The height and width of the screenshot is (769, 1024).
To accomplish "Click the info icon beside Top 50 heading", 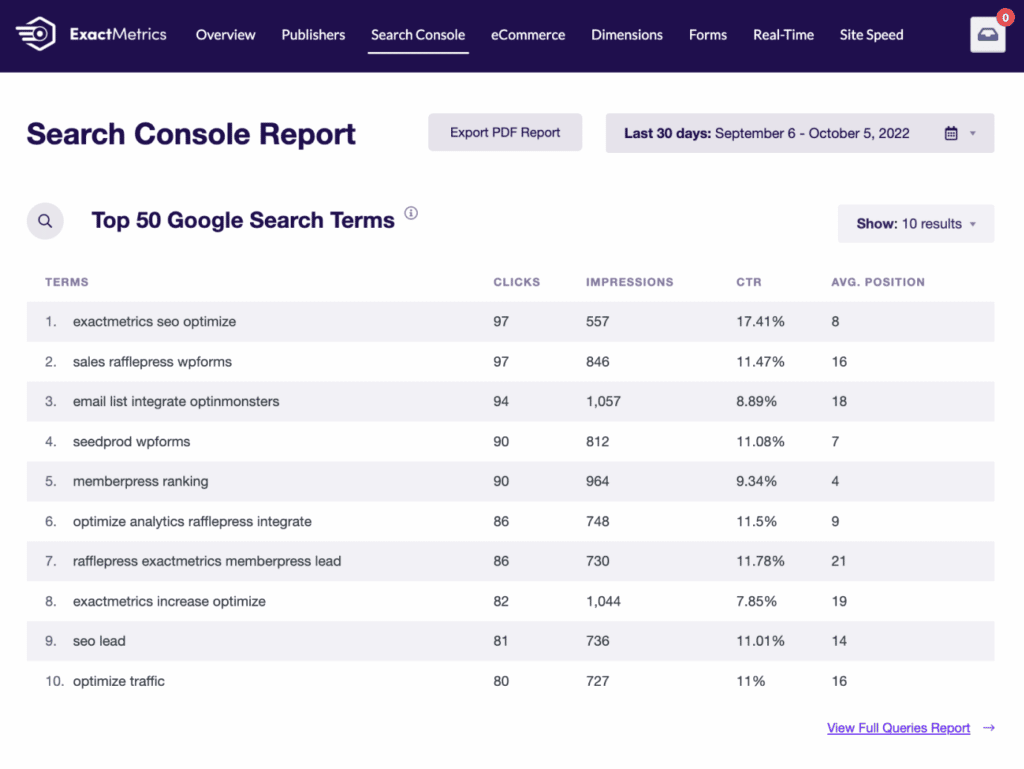I will click(x=411, y=213).
